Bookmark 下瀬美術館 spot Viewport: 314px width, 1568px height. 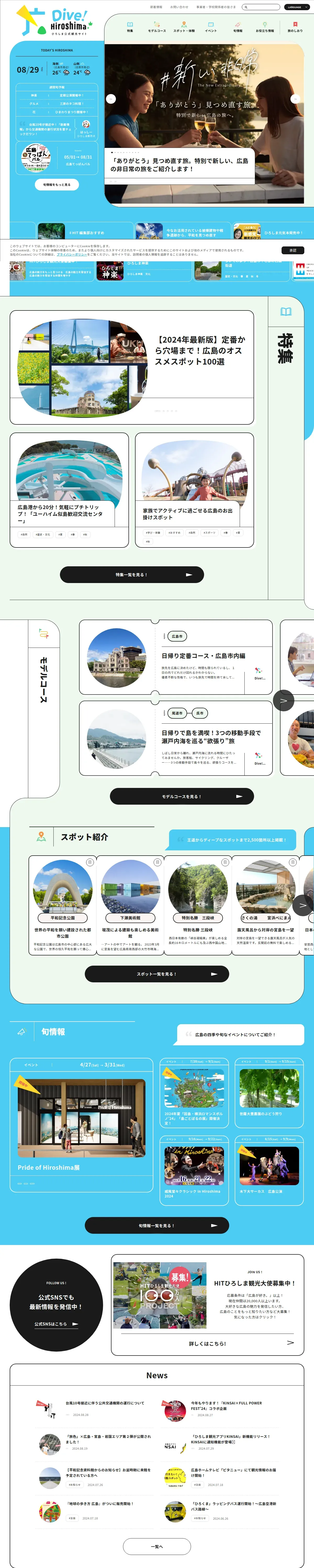click(x=157, y=862)
